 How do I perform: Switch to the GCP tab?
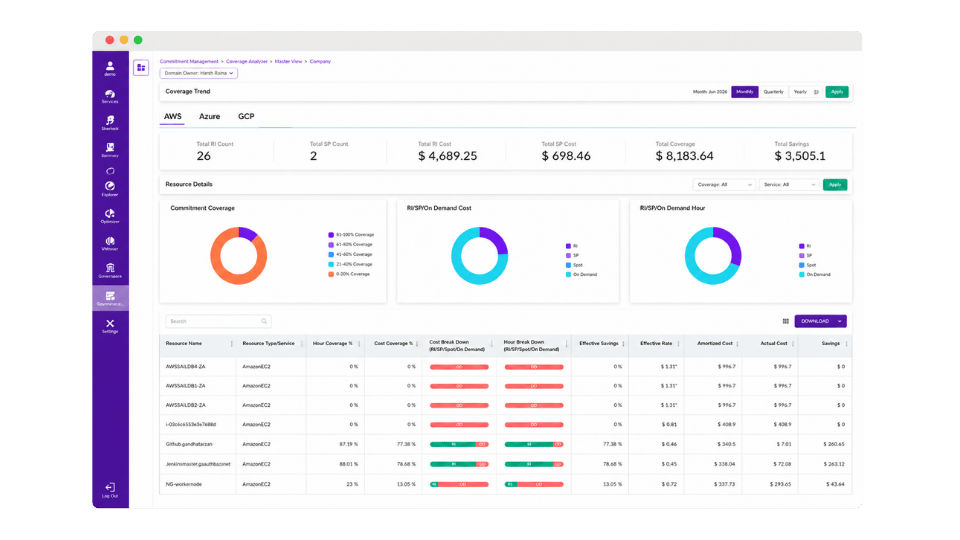tap(246, 116)
